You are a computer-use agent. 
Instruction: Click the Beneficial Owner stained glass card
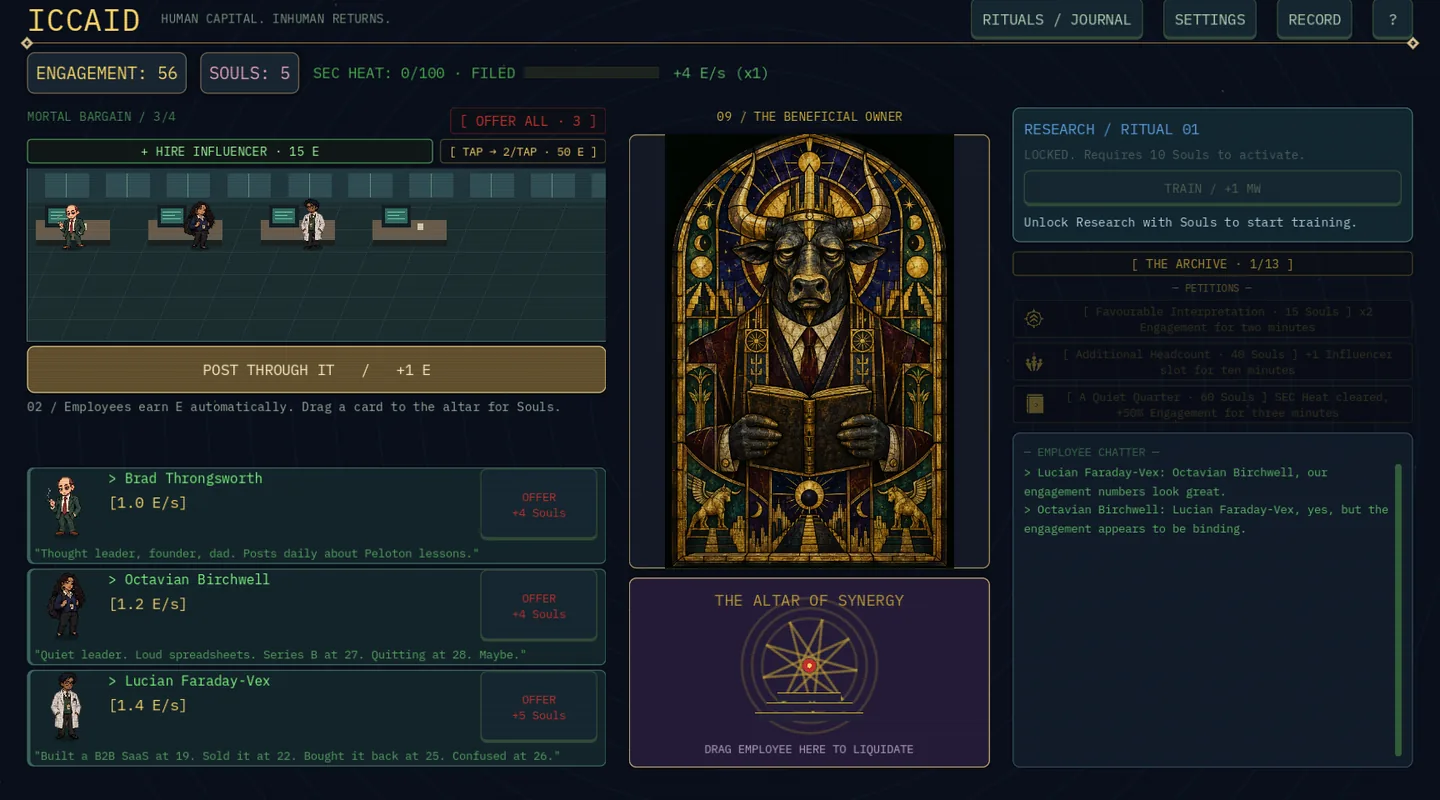pos(809,351)
